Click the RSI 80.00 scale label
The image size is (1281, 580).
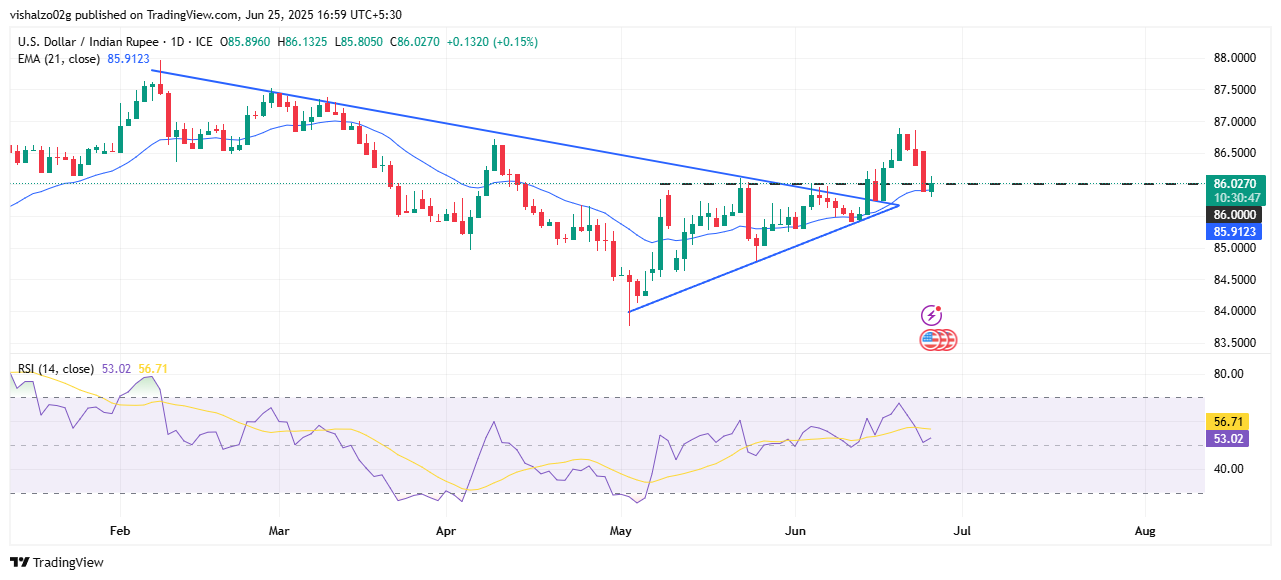pos(1229,374)
